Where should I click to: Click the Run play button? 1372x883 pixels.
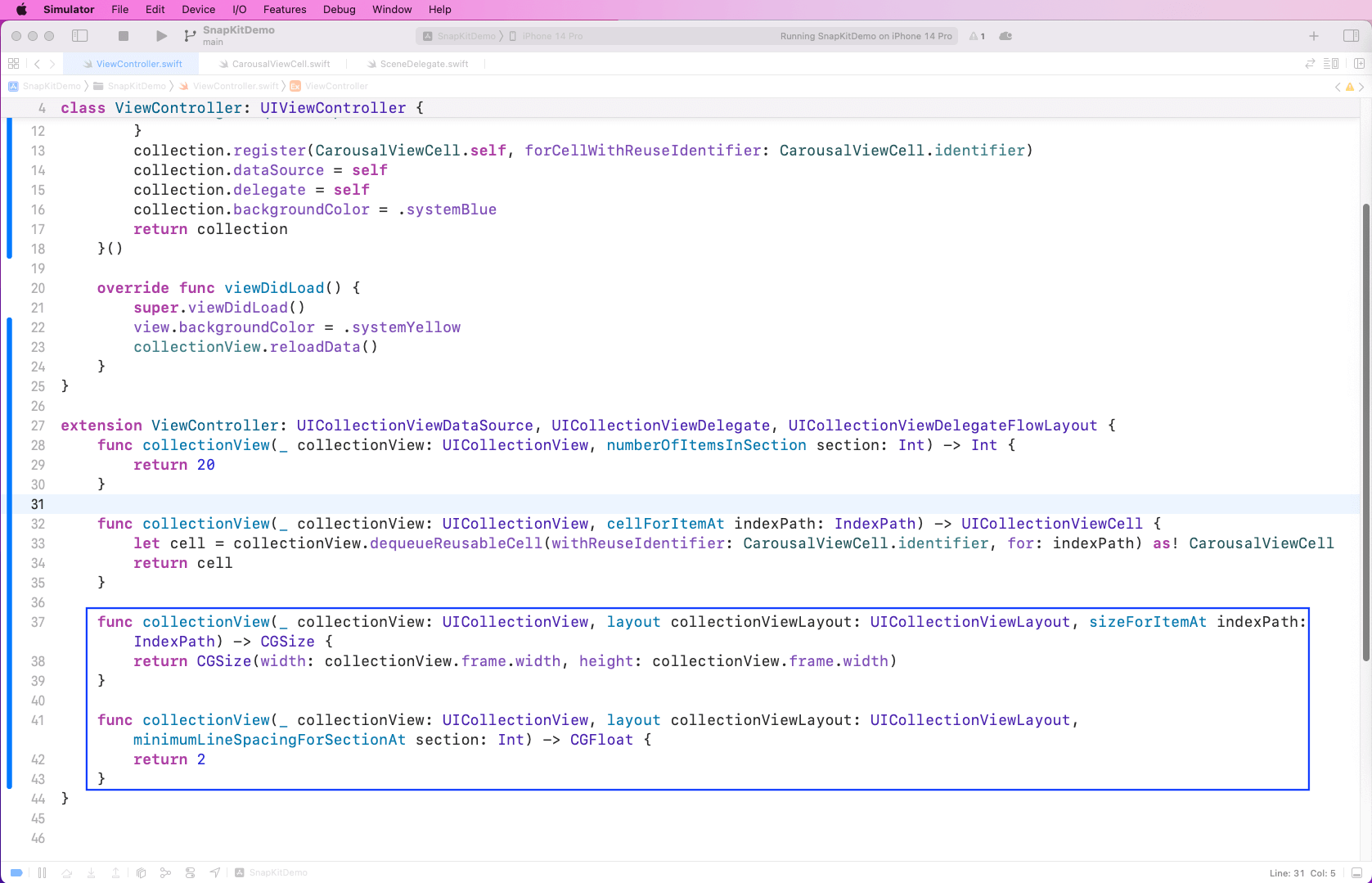coord(161,36)
